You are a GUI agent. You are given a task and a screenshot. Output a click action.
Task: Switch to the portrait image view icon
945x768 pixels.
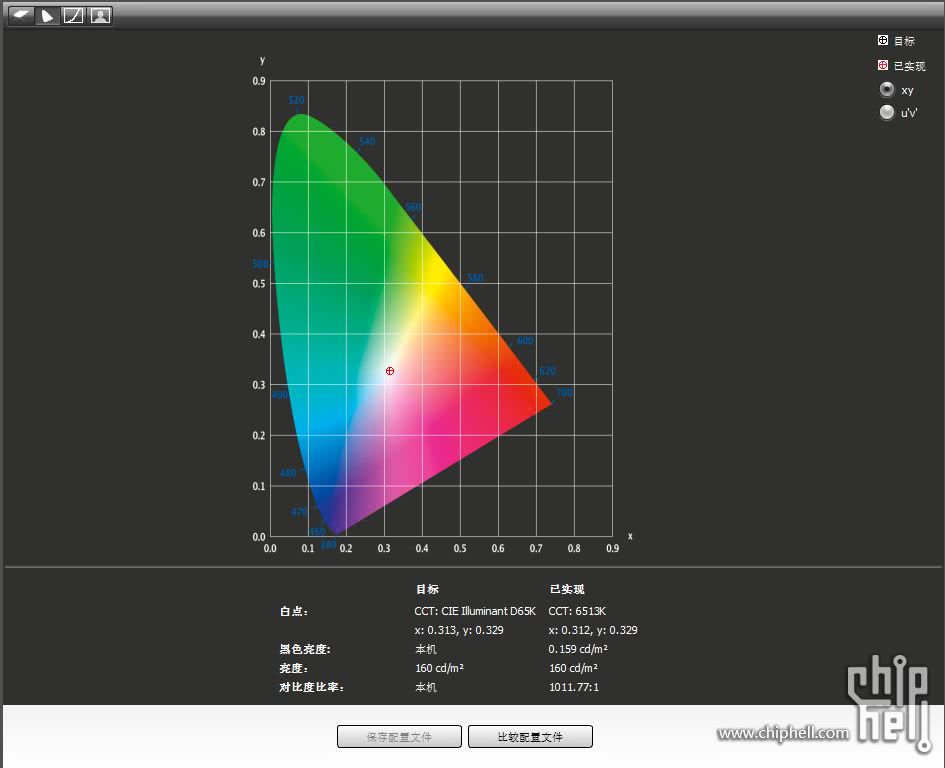[99, 15]
